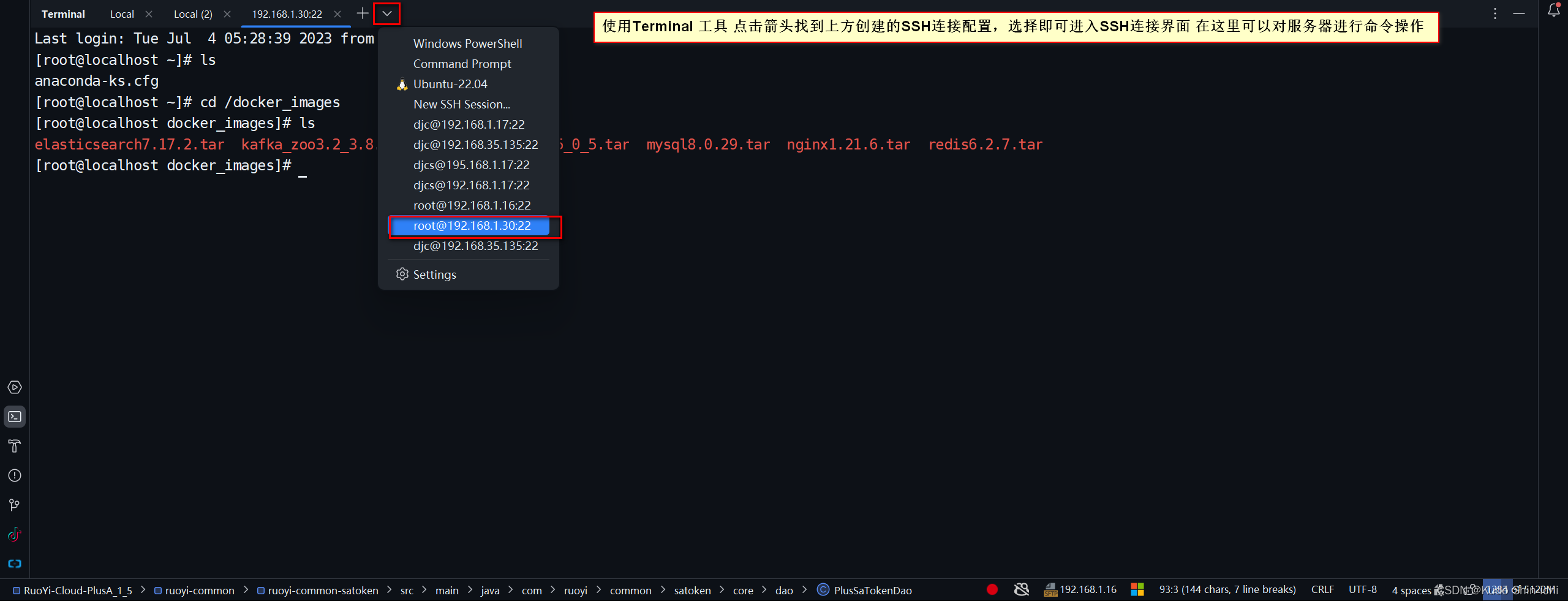This screenshot has width=1568, height=601.
Task: Hide the terminal panel with minimize dash
Action: (x=1519, y=13)
